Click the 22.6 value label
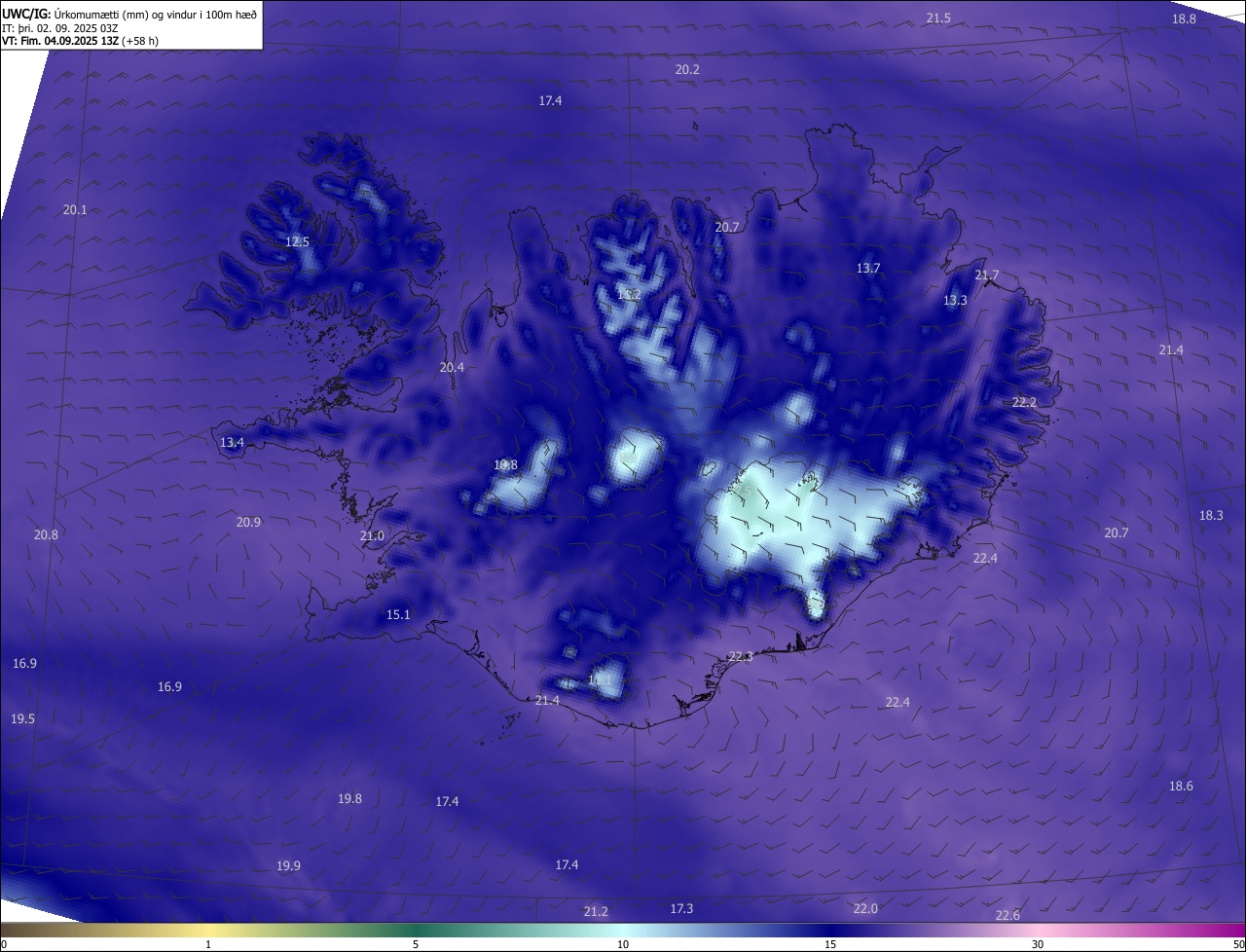The width and height of the screenshot is (1246, 952). pyautogui.click(x=1008, y=916)
